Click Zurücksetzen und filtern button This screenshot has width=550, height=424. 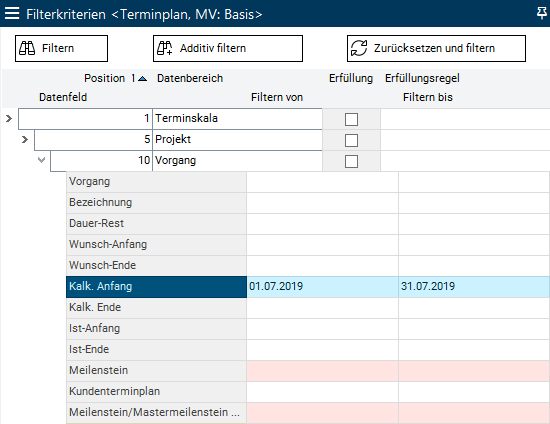click(436, 48)
